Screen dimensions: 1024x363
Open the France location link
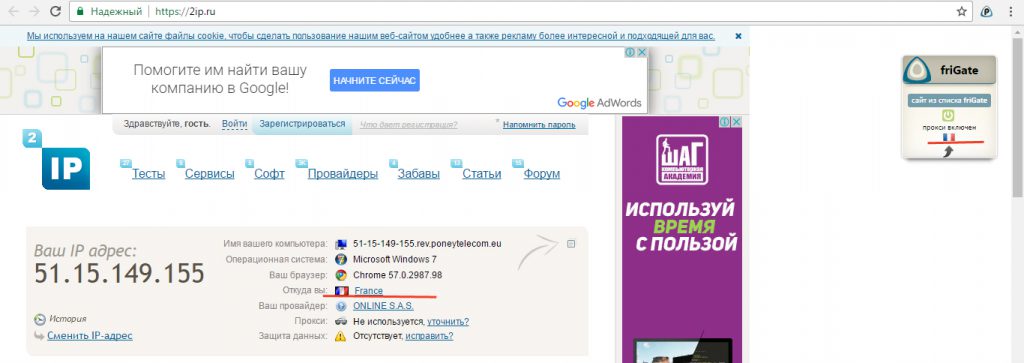368,291
